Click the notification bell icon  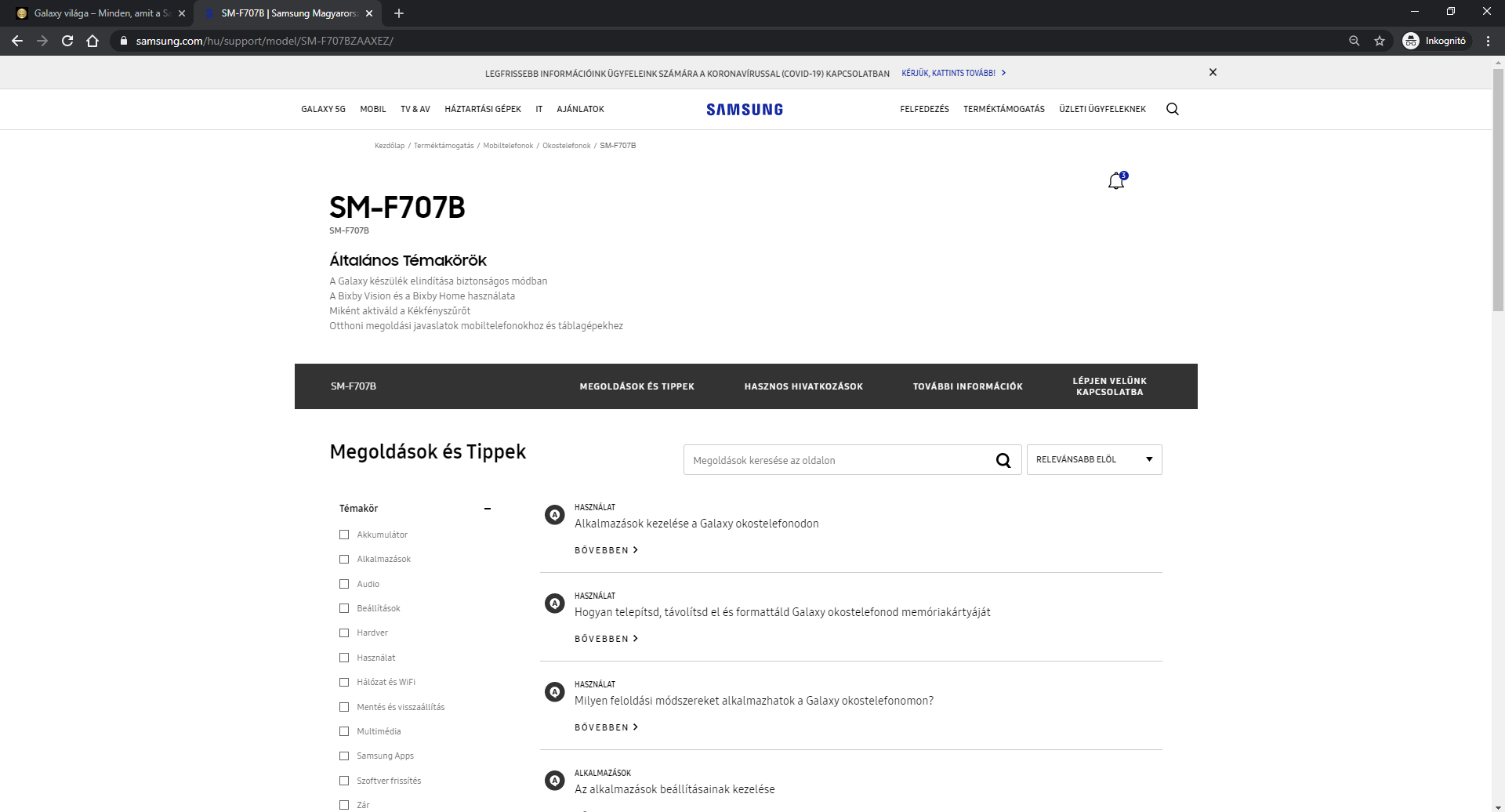point(1116,181)
